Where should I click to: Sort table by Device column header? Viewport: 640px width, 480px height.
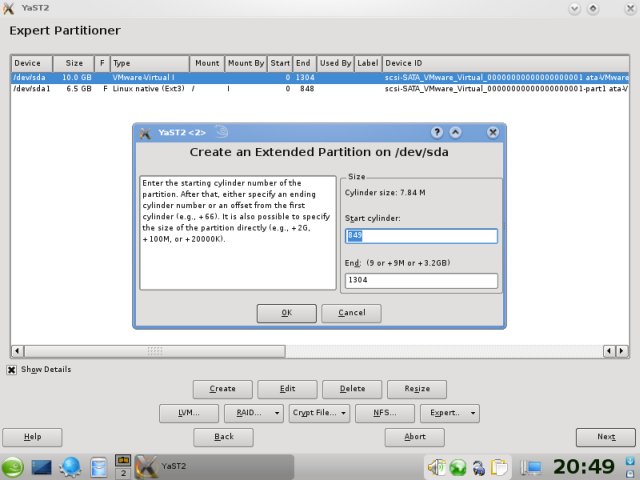click(x=32, y=63)
